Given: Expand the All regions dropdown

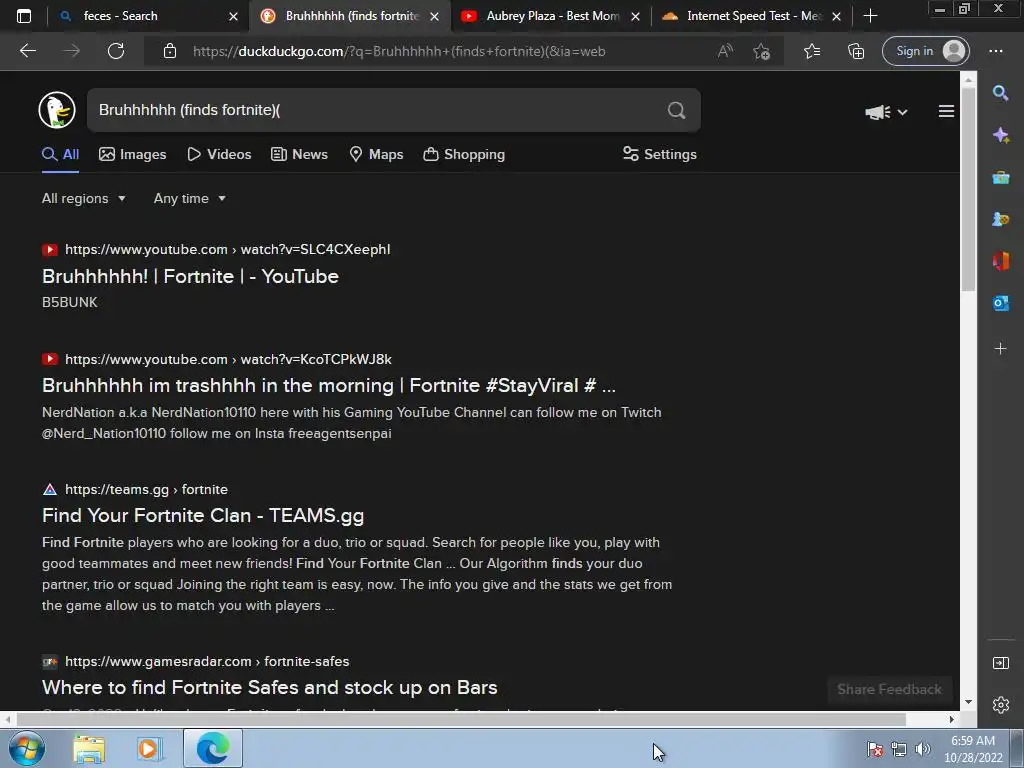Looking at the screenshot, I should 84,199.
